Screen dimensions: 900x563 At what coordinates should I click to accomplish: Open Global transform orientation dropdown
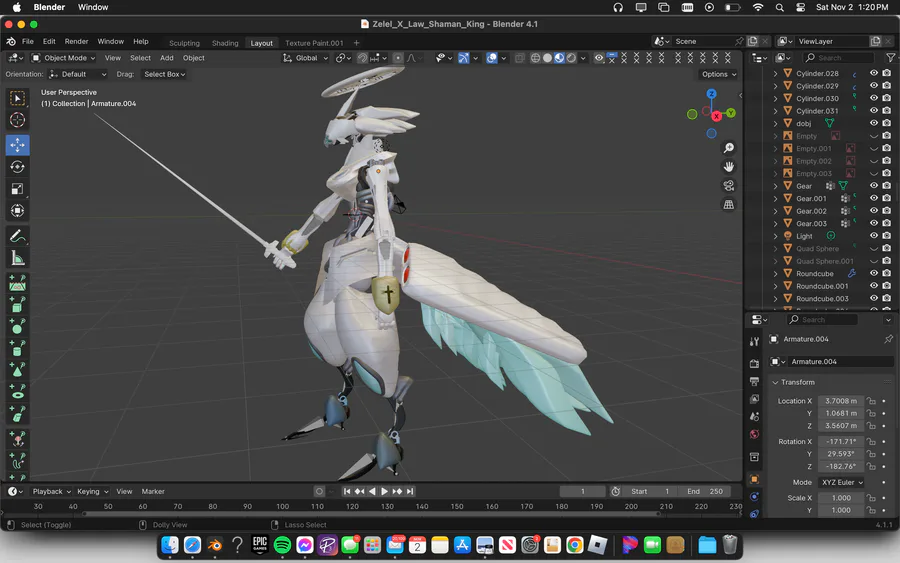click(305, 58)
